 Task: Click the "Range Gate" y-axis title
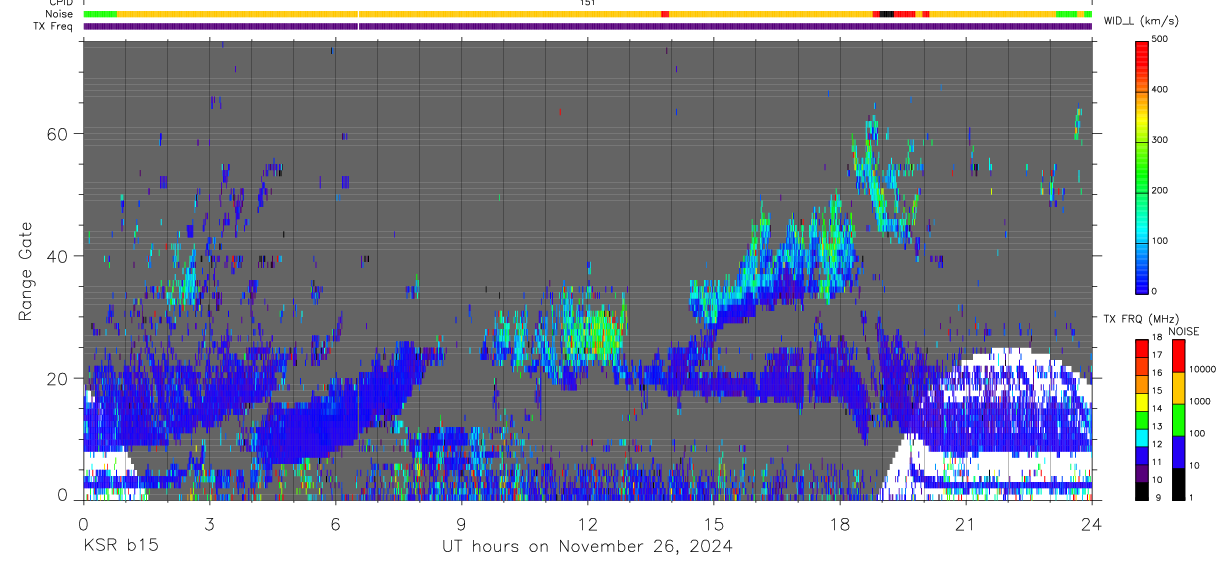(x=26, y=270)
